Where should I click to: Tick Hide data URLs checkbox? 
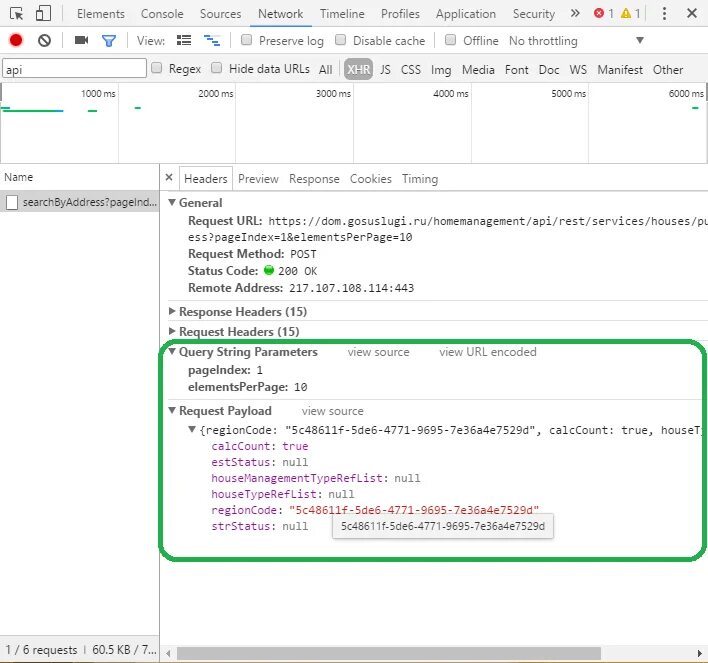click(x=217, y=68)
